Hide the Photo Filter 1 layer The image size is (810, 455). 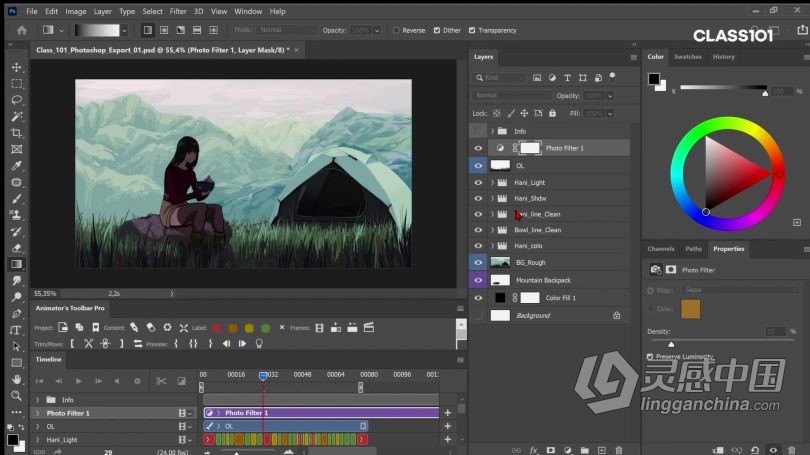click(478, 148)
